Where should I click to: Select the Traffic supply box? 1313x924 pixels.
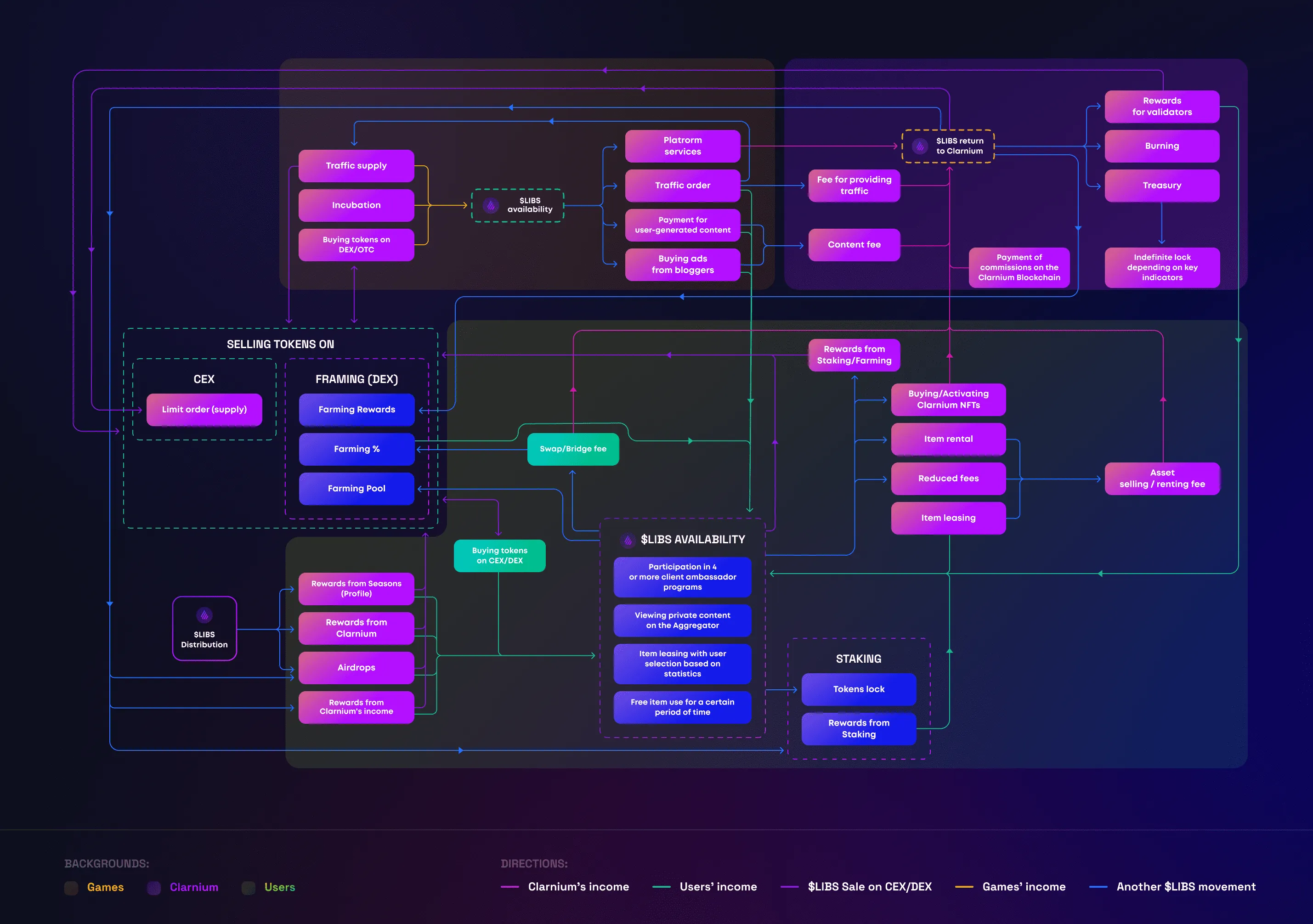click(356, 166)
